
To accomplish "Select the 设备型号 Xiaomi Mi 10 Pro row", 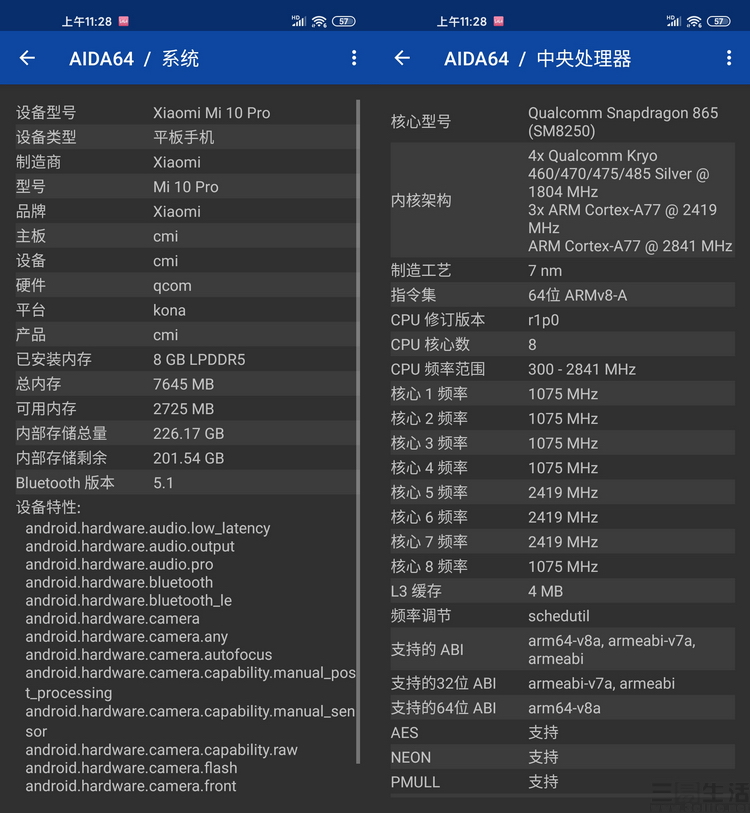I will [x=186, y=113].
